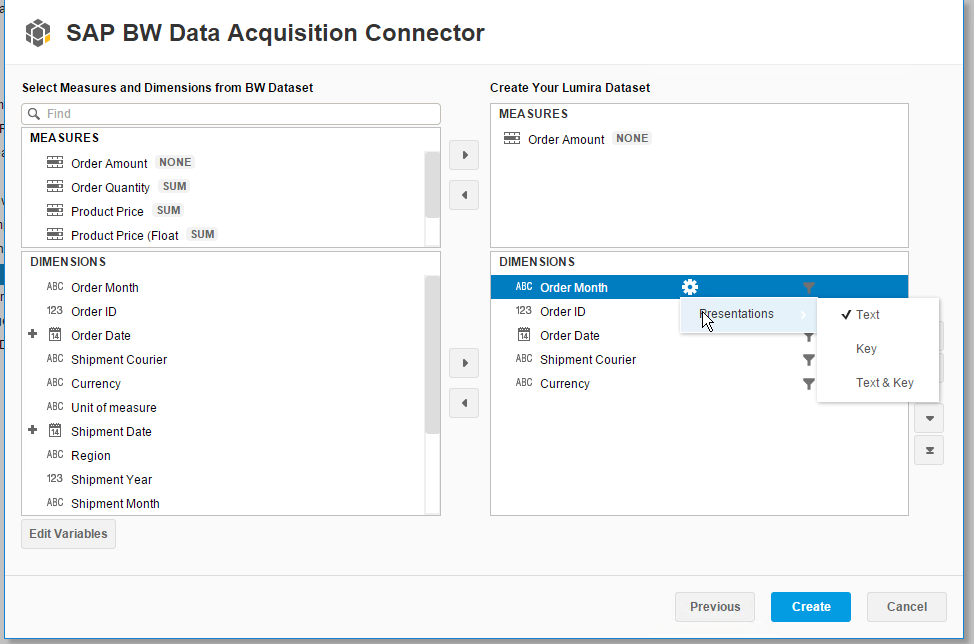Click the 123 icon of Order ID in Lumira Dataset
Screen dimensions: 974x644
(524, 311)
